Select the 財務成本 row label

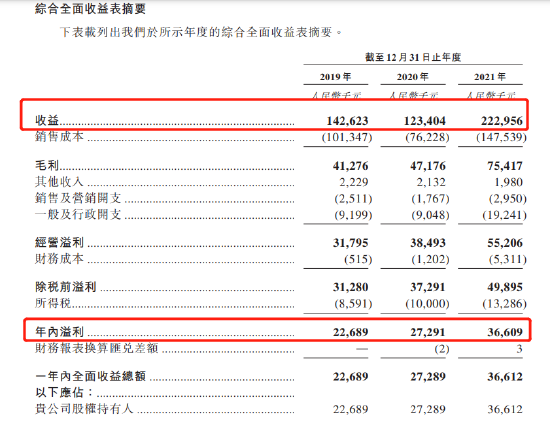[x=59, y=259]
